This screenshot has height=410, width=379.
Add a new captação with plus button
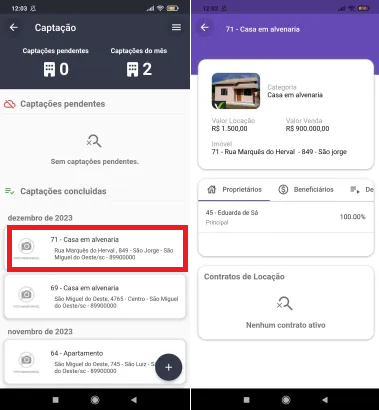coord(168,367)
